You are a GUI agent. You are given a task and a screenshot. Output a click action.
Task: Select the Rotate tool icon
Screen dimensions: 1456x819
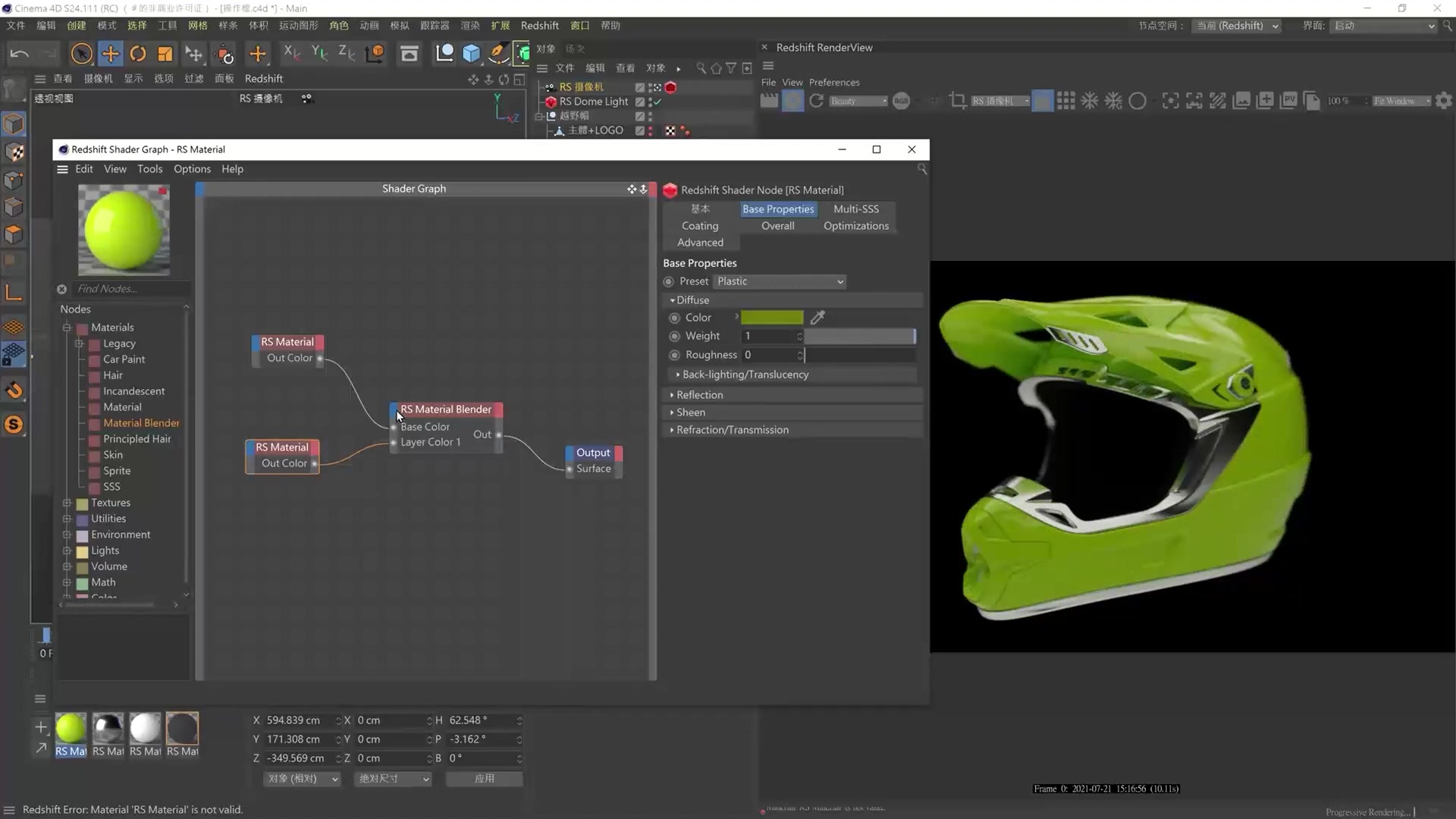point(138,54)
